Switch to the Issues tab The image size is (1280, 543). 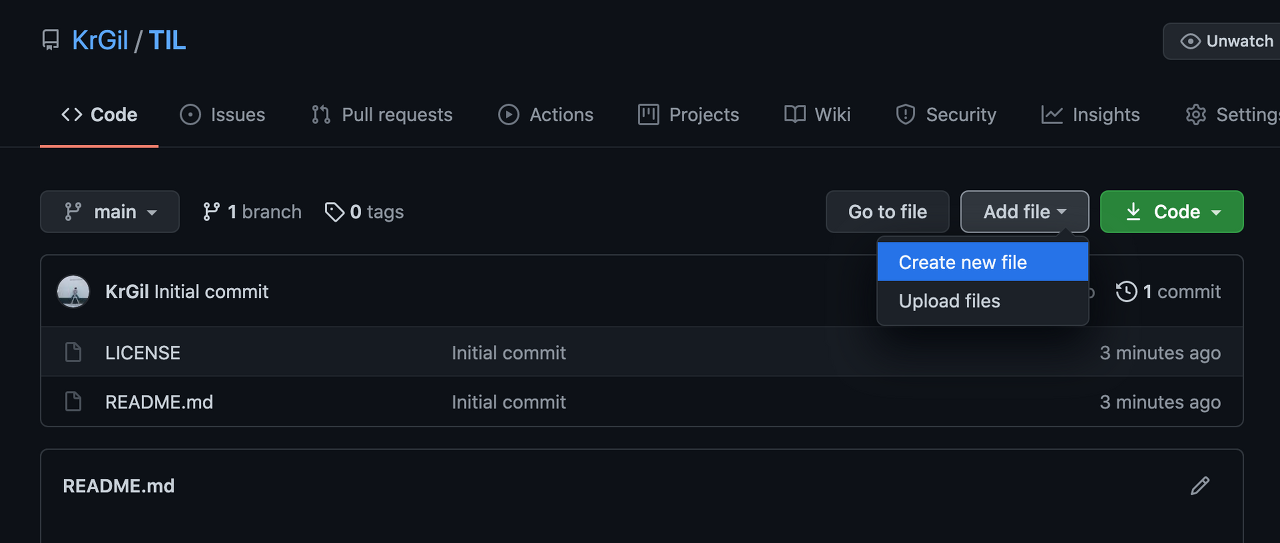pyautogui.click(x=222, y=115)
